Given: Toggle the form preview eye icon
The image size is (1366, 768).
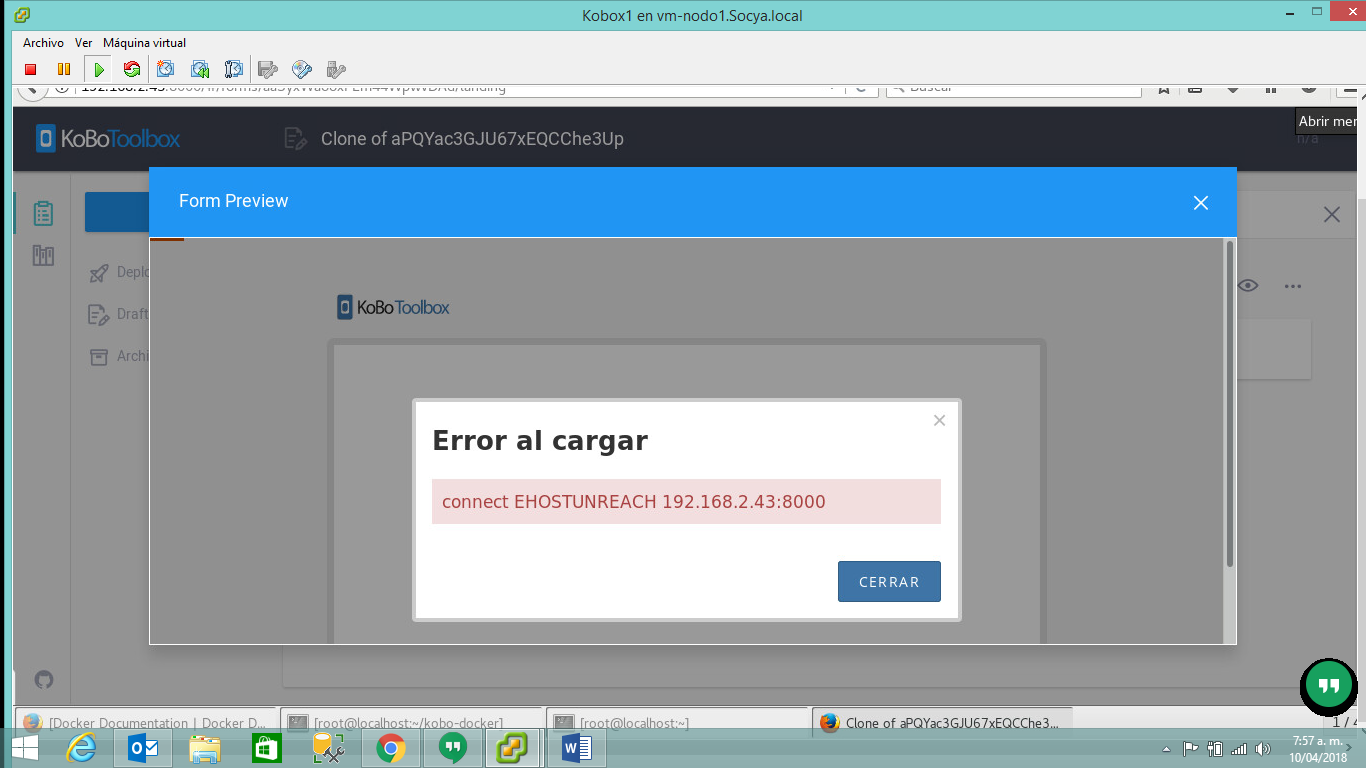Looking at the screenshot, I should pyautogui.click(x=1248, y=286).
